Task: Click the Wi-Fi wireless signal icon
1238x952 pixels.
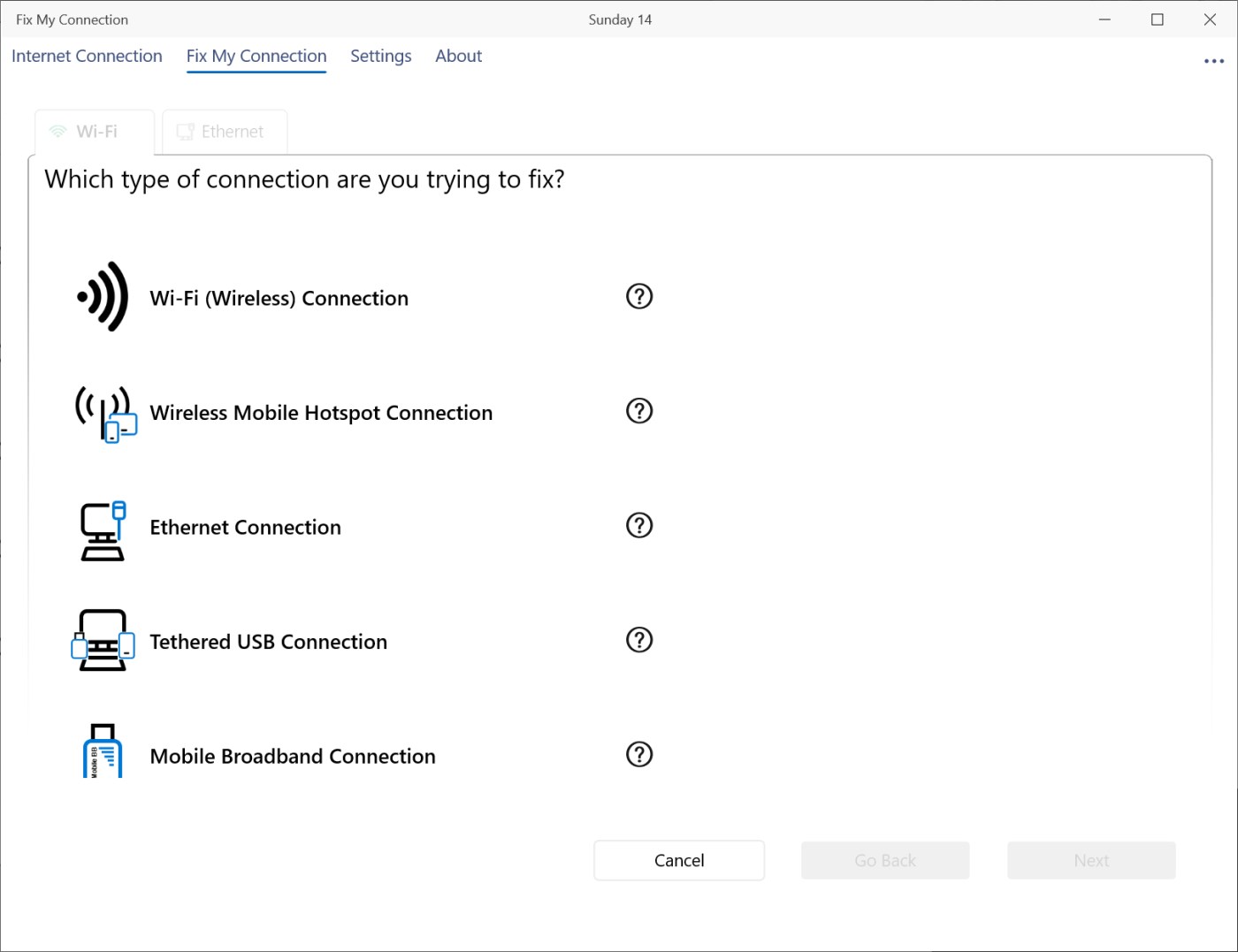Action: 103,297
